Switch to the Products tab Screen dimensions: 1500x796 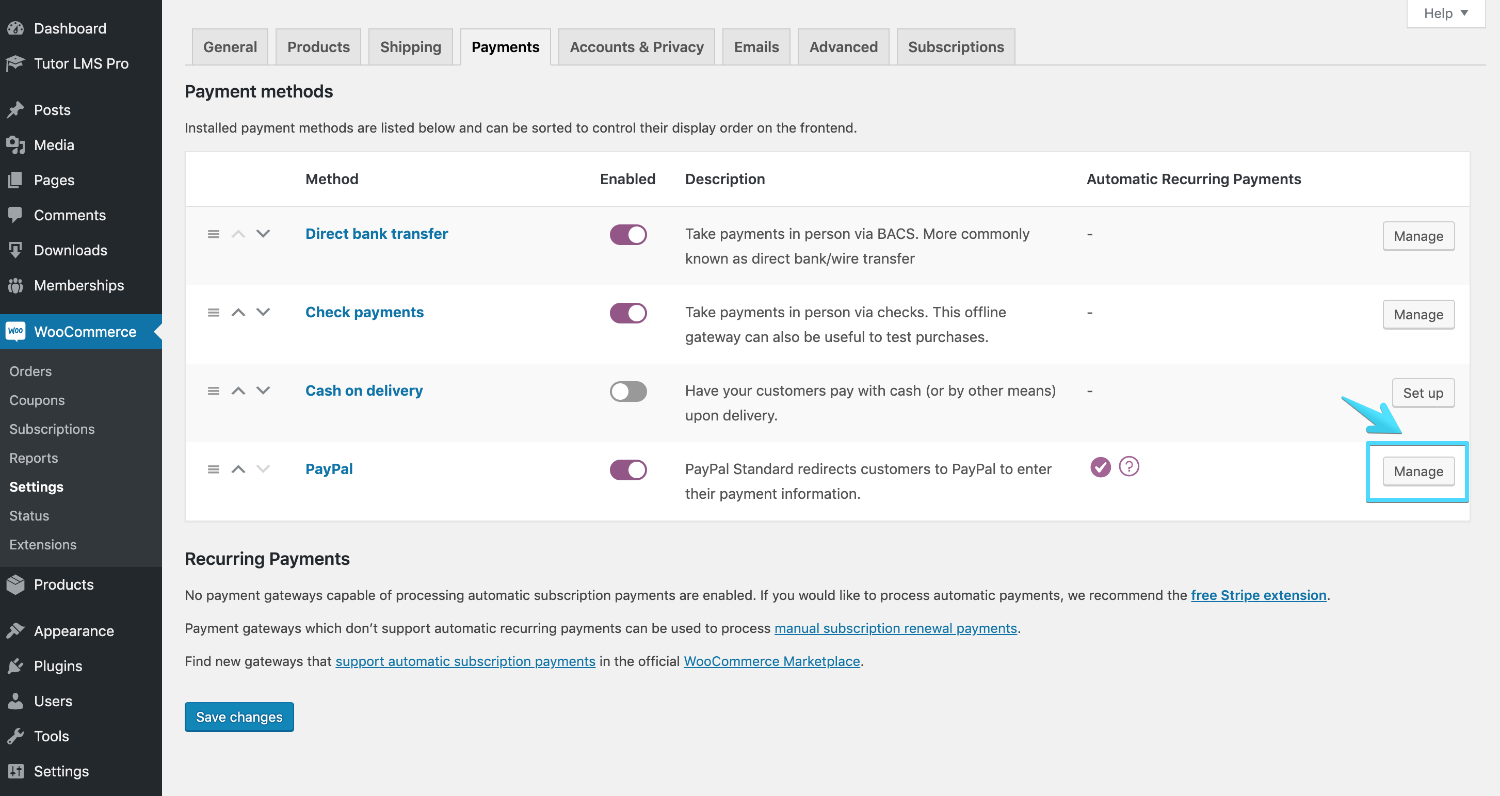[318, 47]
